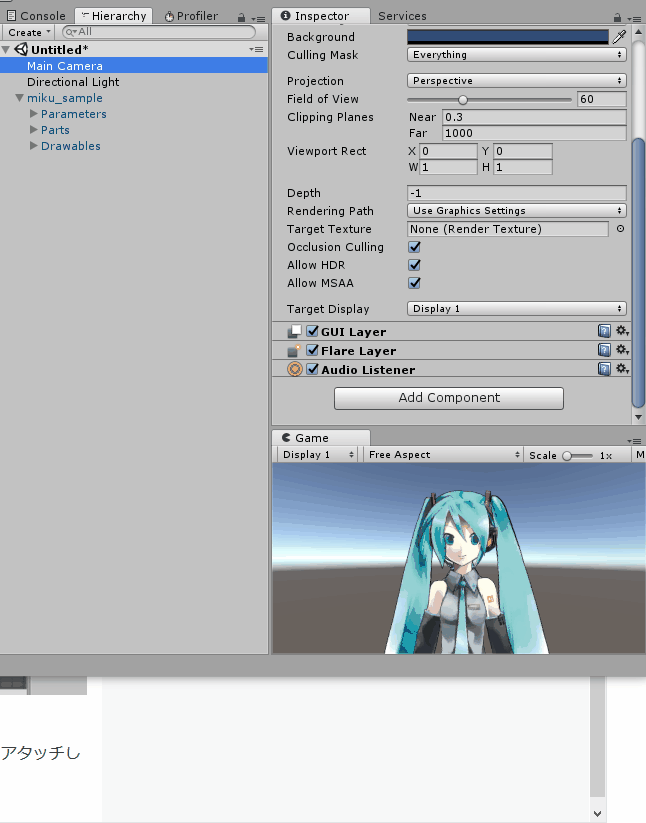This screenshot has width=646, height=823.
Task: Expand the Parts node
Action: click(34, 129)
